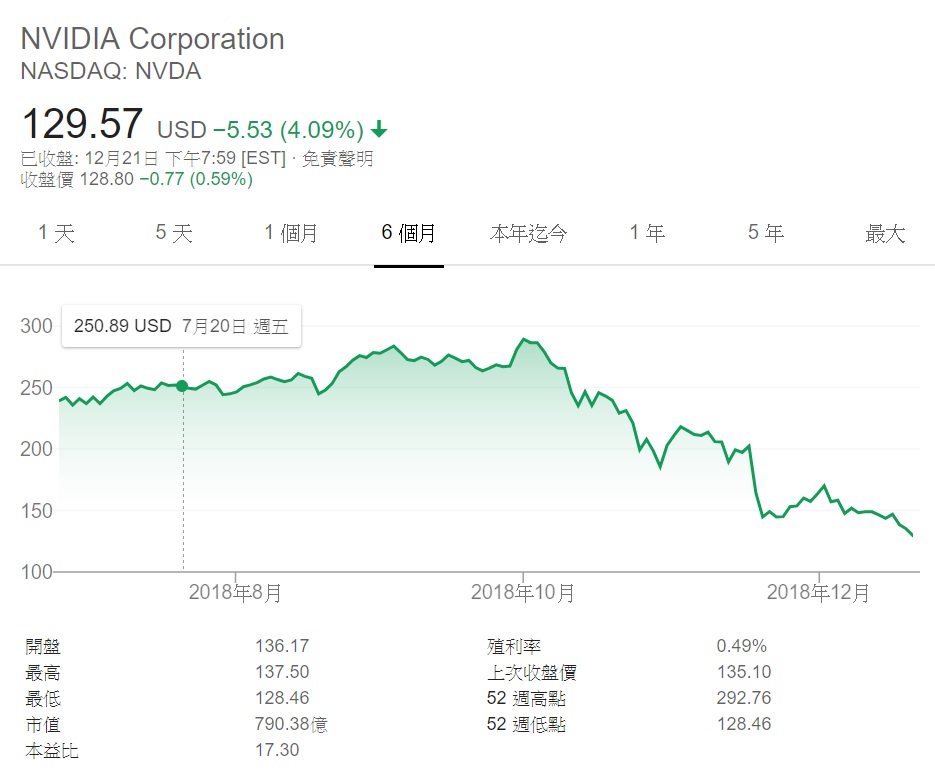Switch to the 1天 time range tab
This screenshot has width=935, height=779.
coord(54,232)
